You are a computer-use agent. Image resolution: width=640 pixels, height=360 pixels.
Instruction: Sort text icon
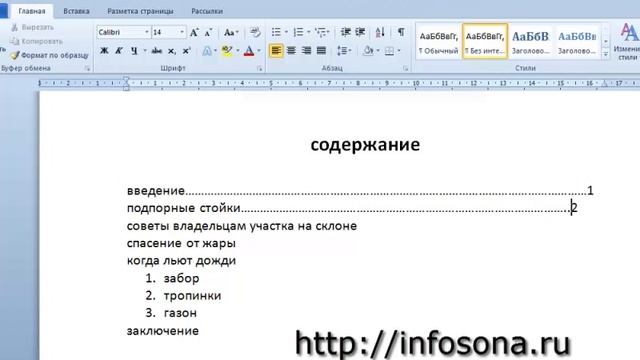380,32
